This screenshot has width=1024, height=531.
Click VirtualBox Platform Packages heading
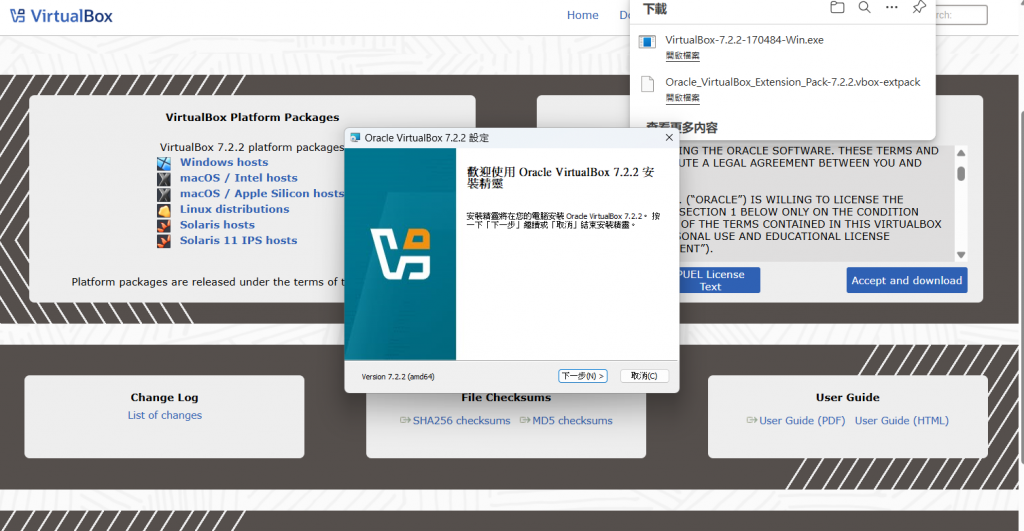point(252,118)
